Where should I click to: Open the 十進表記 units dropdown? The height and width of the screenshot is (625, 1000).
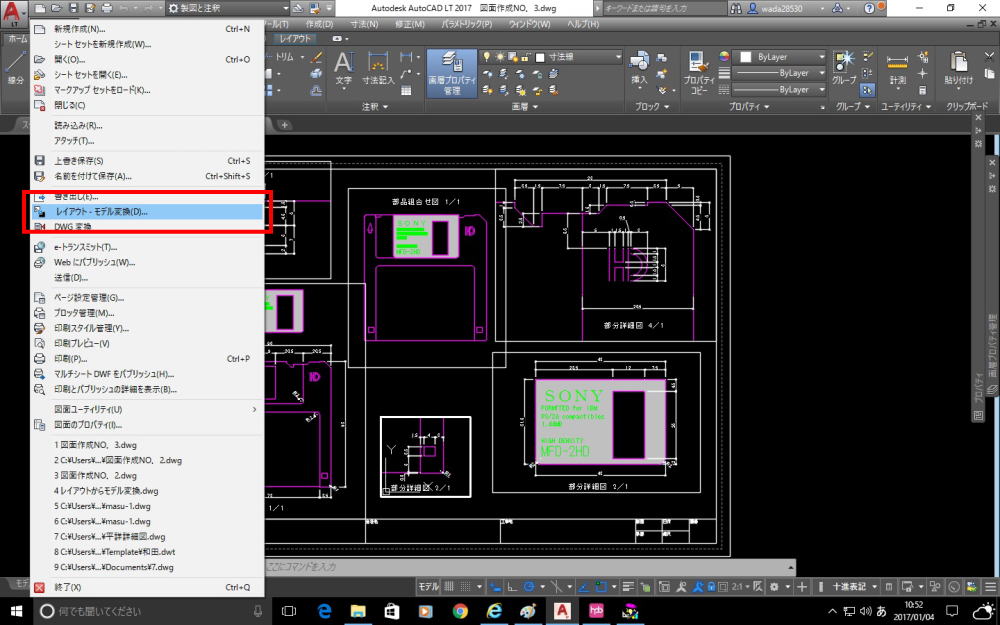tap(855, 587)
